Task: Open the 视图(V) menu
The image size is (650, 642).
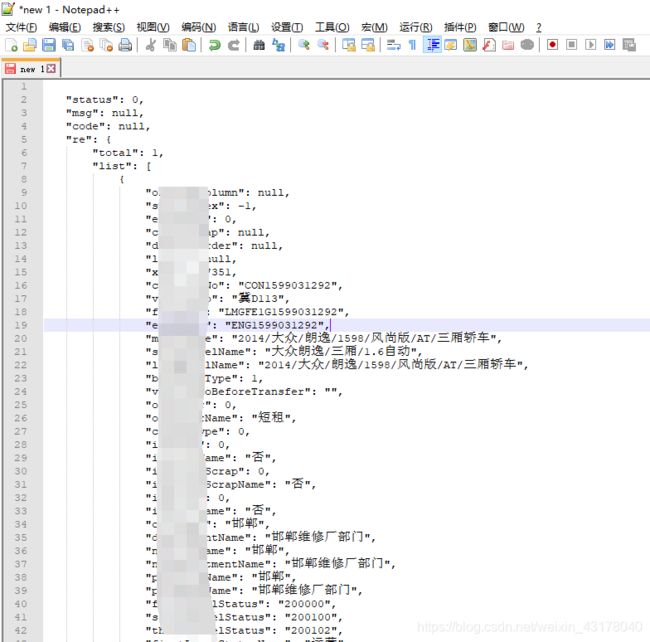Action: tap(153, 27)
